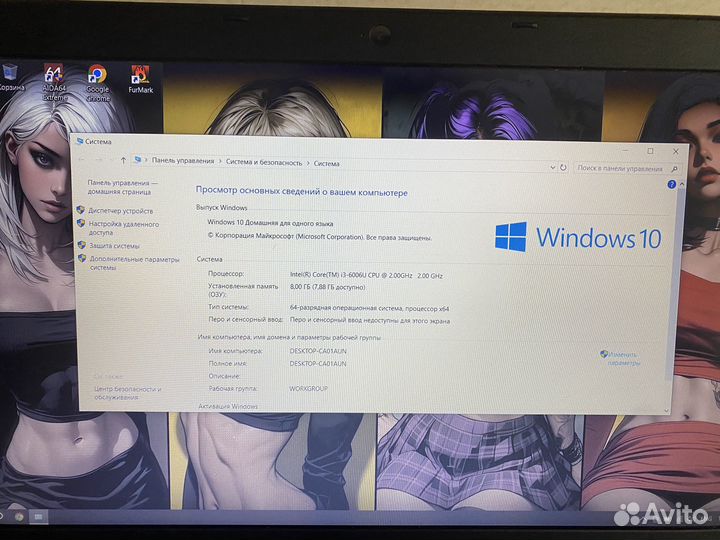Expand chevron after 'Система и безопасность' breadcrumb
720x540 pixels.
click(308, 163)
